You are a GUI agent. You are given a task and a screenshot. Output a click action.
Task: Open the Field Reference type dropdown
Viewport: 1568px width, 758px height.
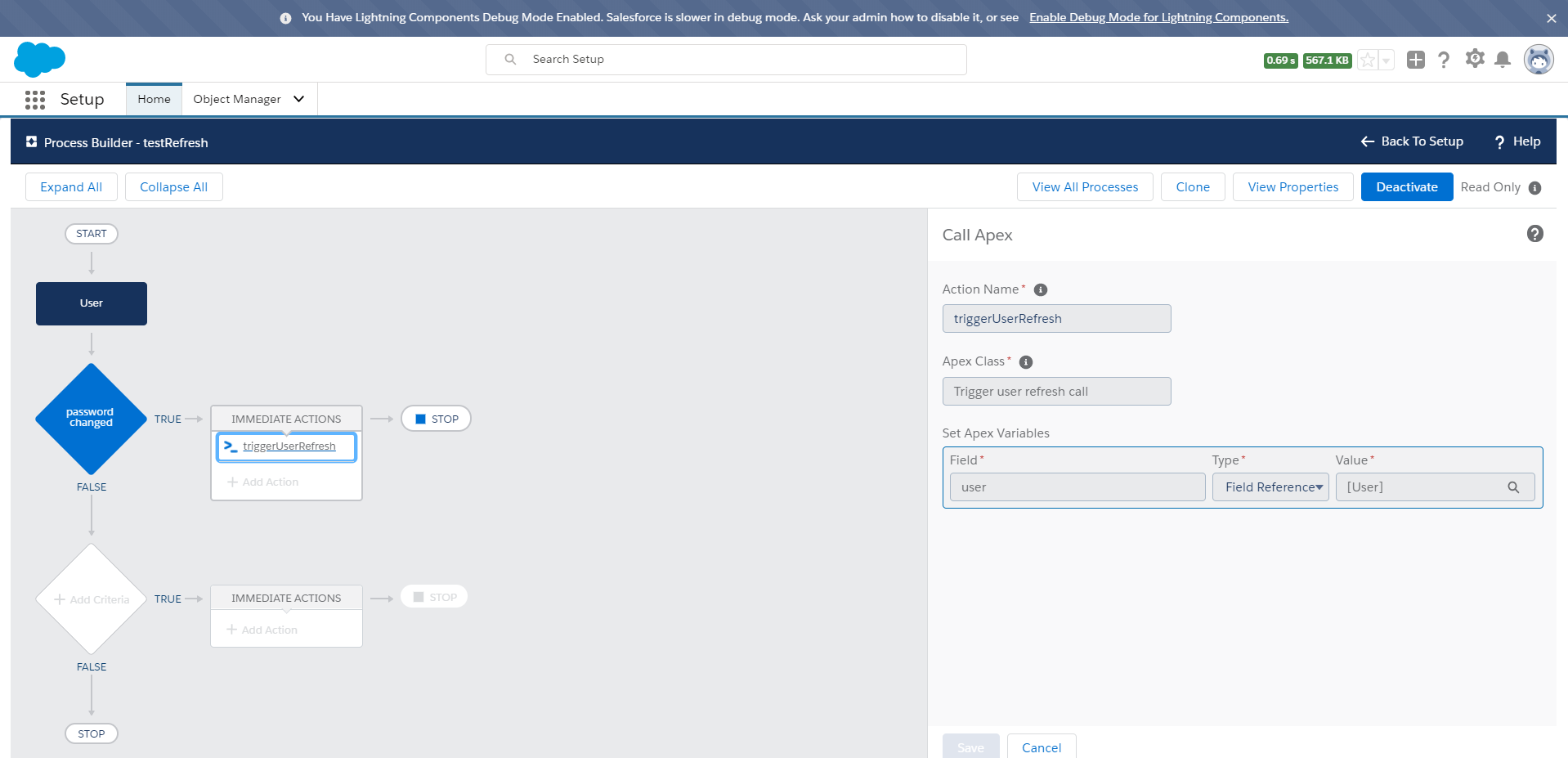(x=1270, y=487)
